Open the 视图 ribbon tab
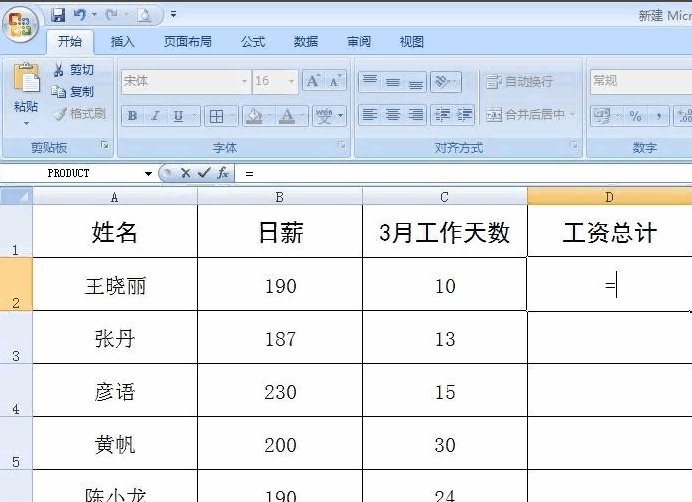 (411, 42)
